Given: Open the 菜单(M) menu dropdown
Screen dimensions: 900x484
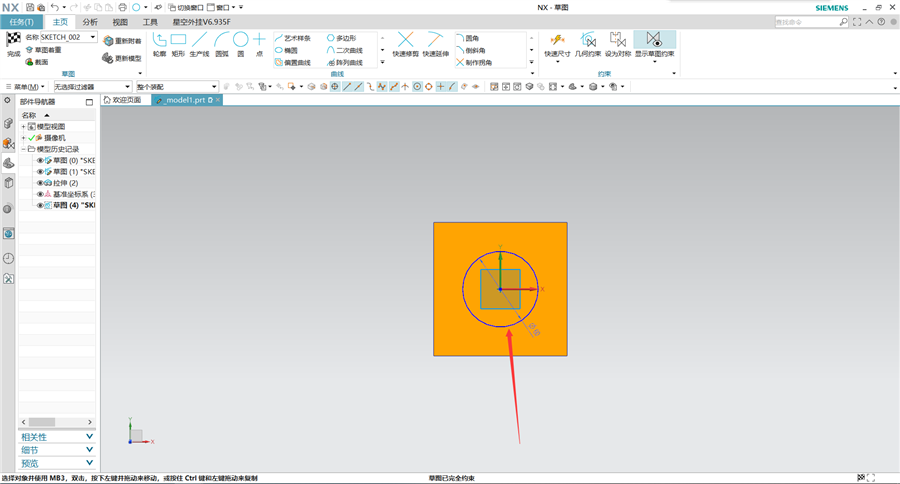Looking at the screenshot, I should click(25, 87).
